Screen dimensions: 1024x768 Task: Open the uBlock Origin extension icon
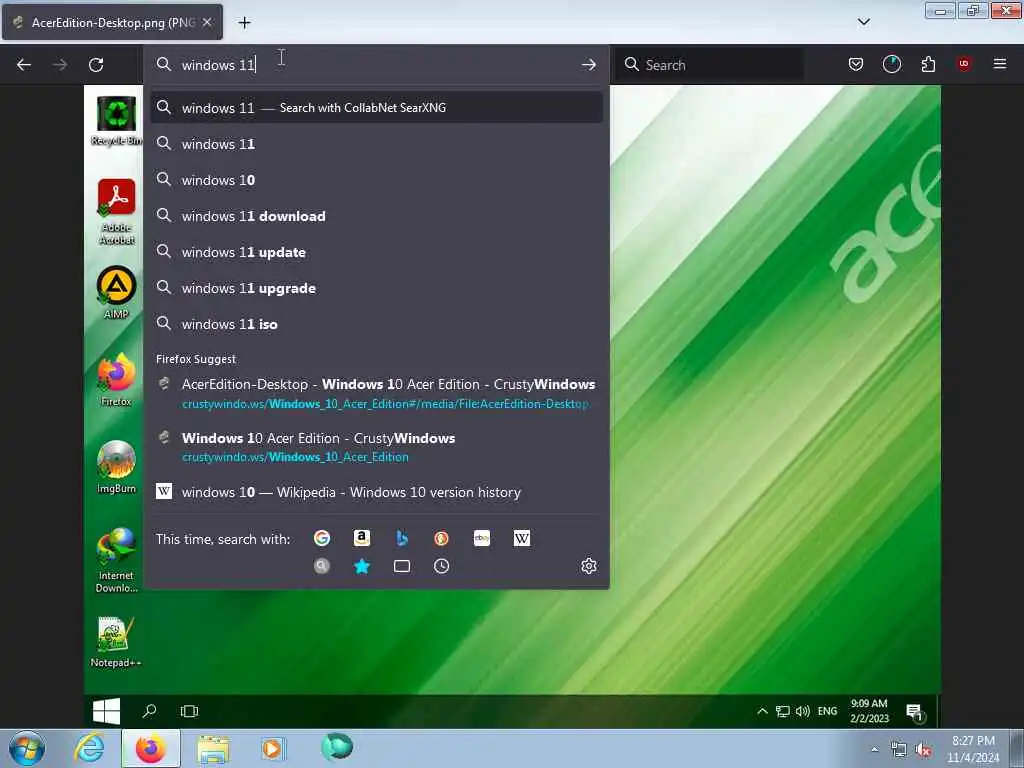(x=964, y=64)
